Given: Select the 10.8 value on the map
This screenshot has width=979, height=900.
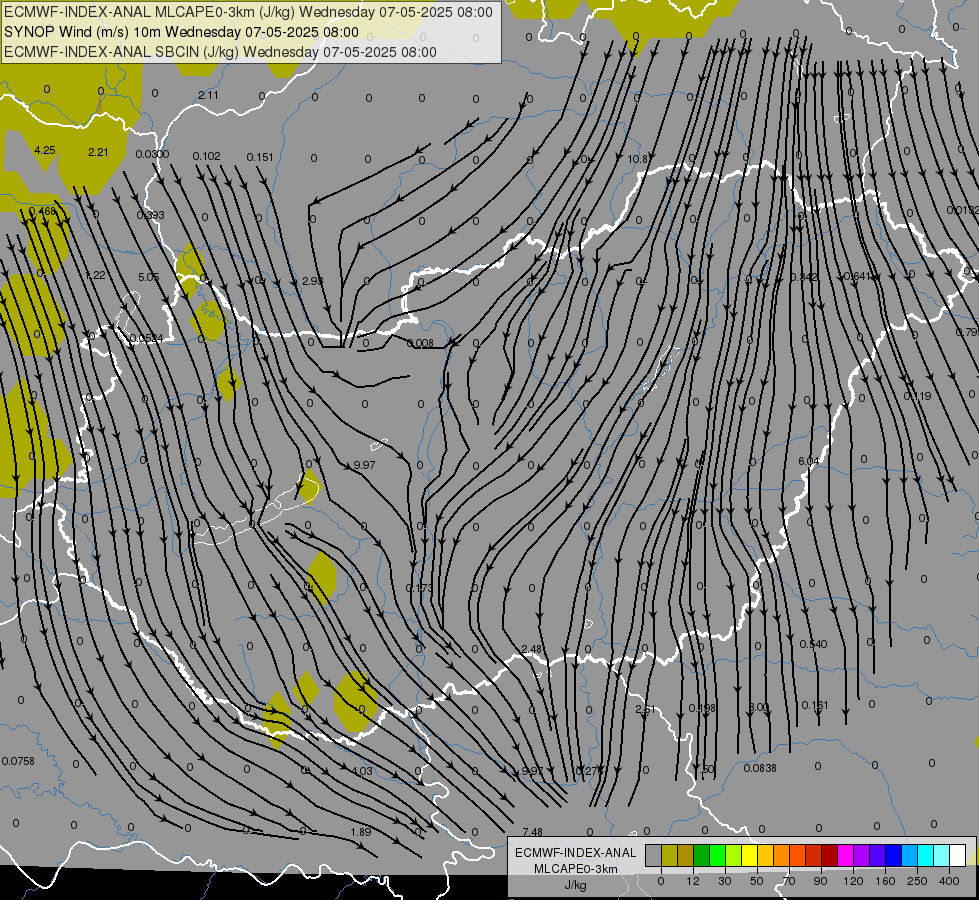Looking at the screenshot, I should [x=637, y=159].
